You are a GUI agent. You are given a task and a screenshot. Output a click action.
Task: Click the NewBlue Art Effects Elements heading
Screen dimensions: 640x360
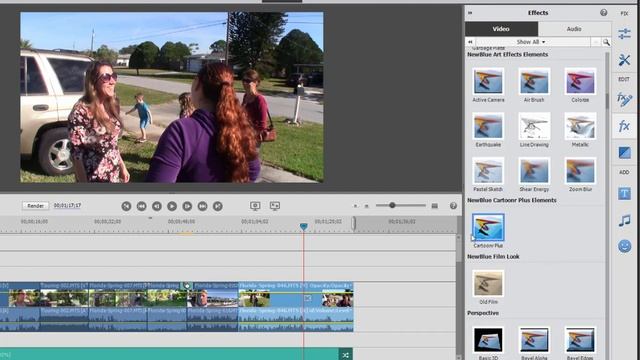click(507, 54)
